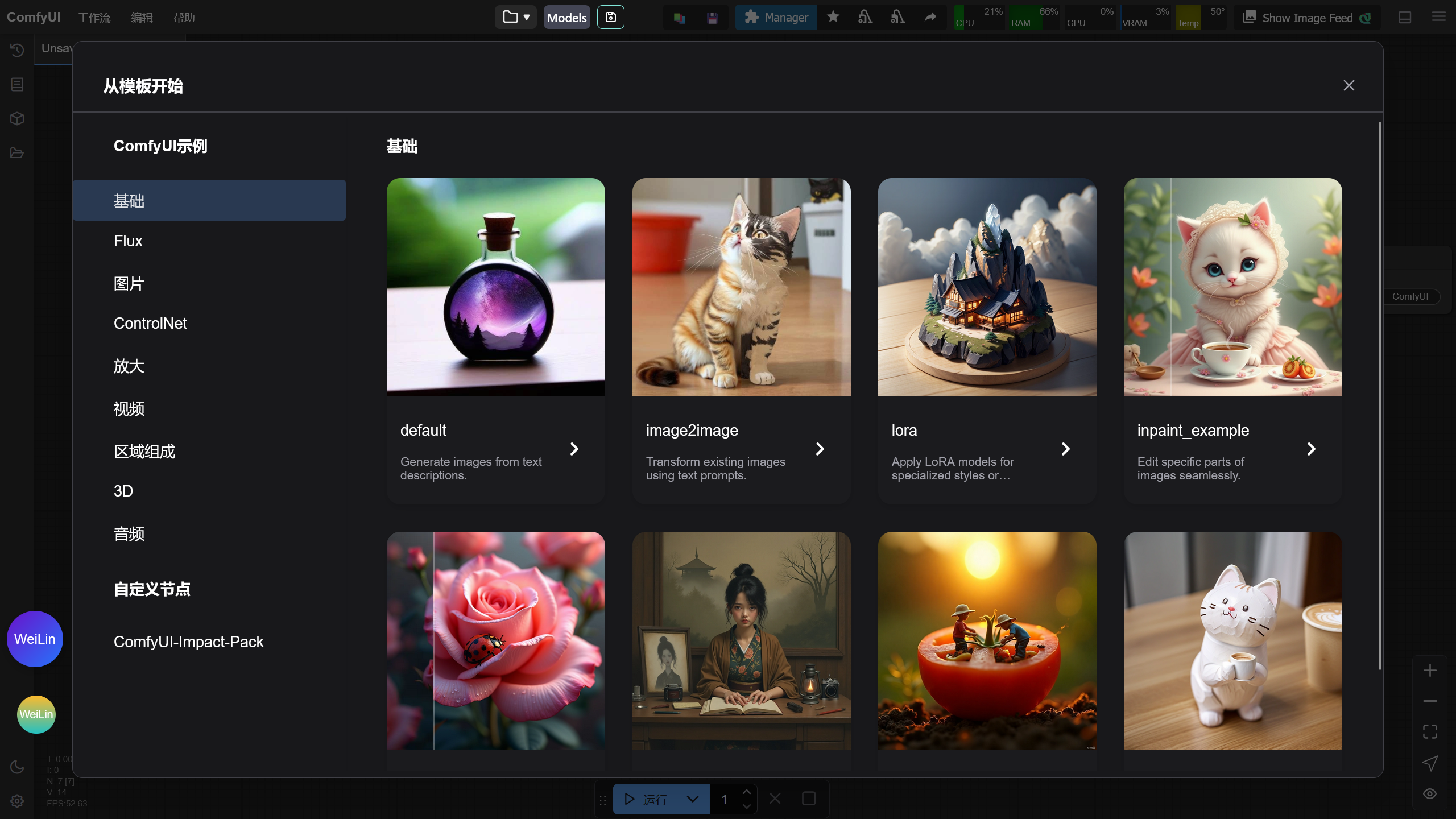Expand the run options chevron next to 运行
Viewport: 1456px width, 819px height.
693,799
